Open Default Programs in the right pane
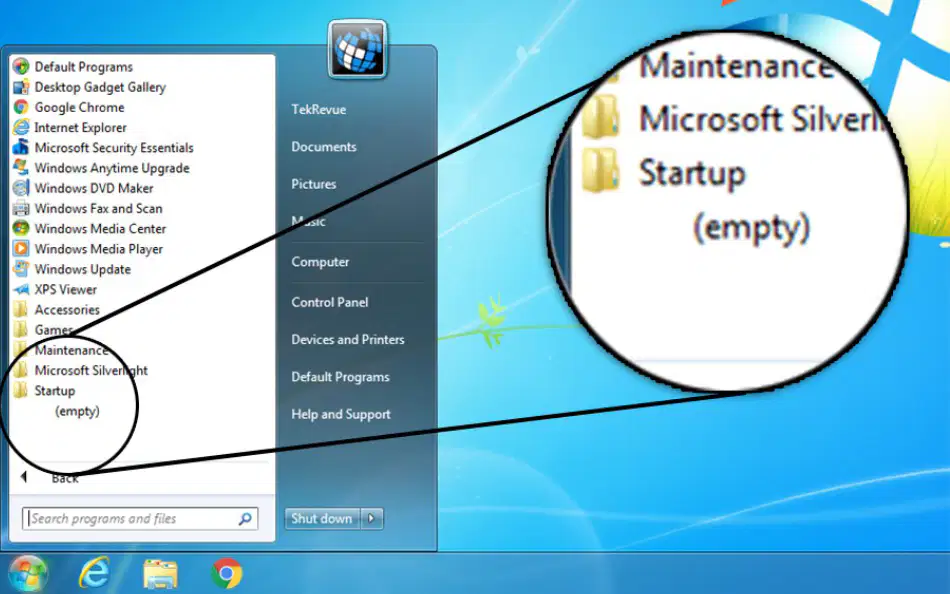Screen dimensions: 950x594 (x=340, y=377)
